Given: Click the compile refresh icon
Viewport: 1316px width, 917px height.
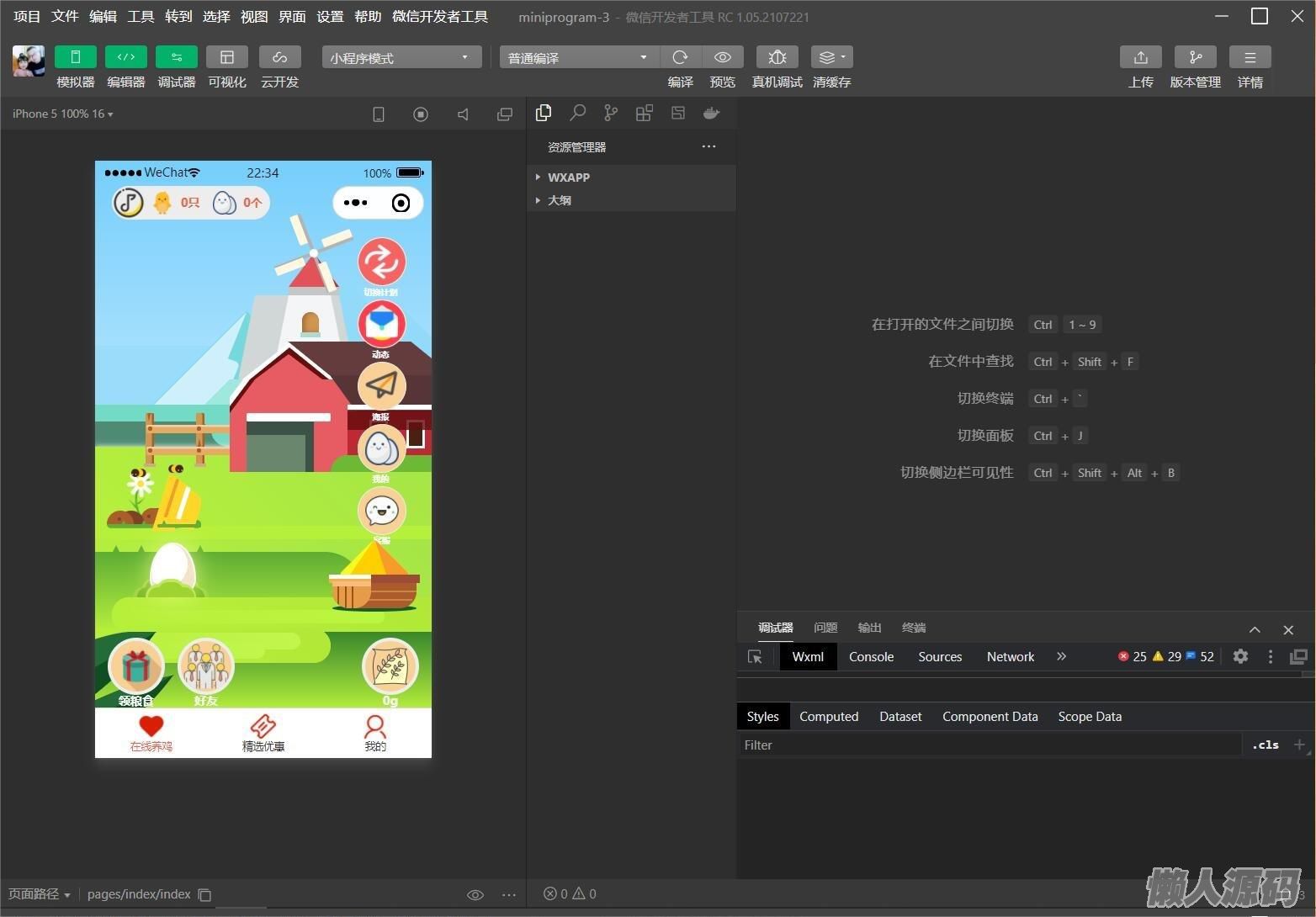Looking at the screenshot, I should click(680, 57).
